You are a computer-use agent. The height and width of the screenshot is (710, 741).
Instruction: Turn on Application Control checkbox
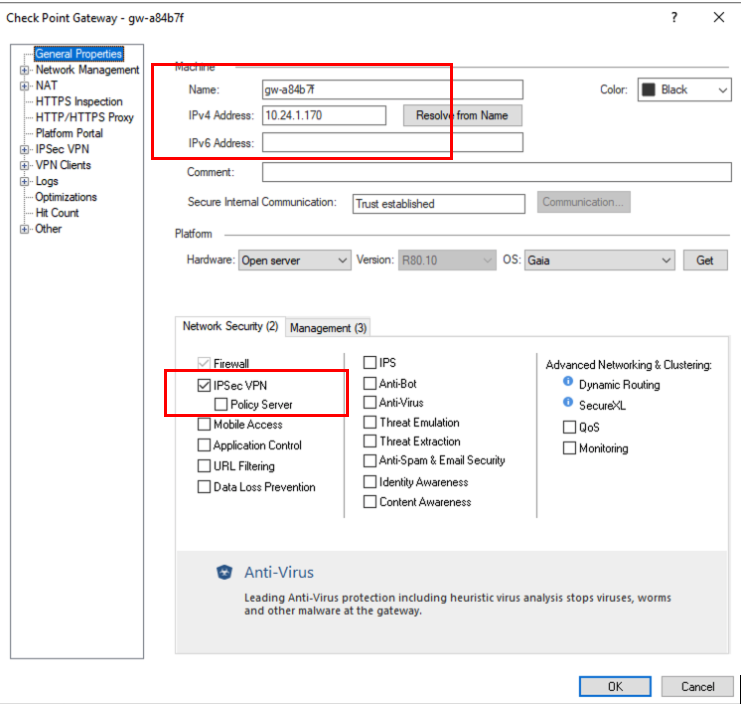point(204,446)
